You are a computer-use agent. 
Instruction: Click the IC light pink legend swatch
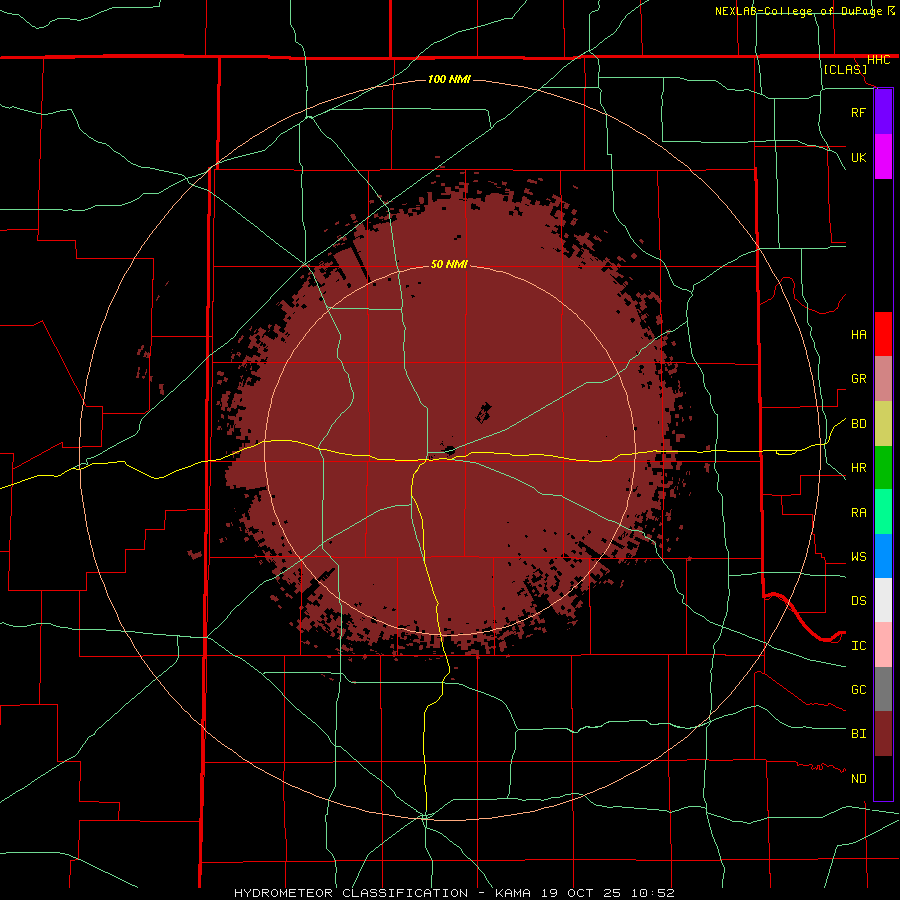883,645
